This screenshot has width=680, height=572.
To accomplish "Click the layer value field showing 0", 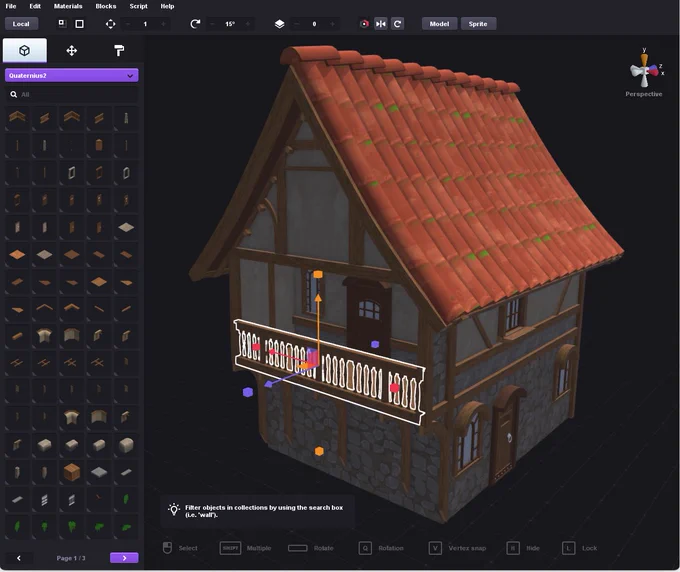I will [x=314, y=24].
